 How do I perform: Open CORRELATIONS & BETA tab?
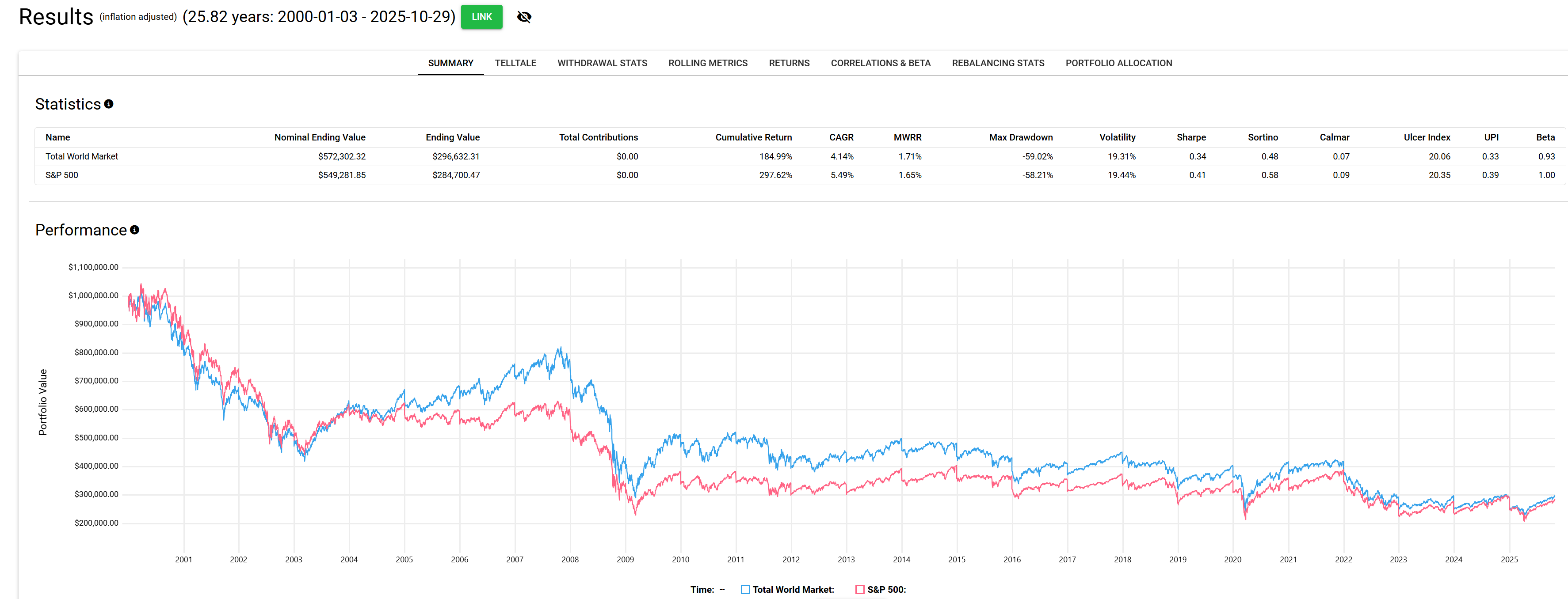(880, 63)
